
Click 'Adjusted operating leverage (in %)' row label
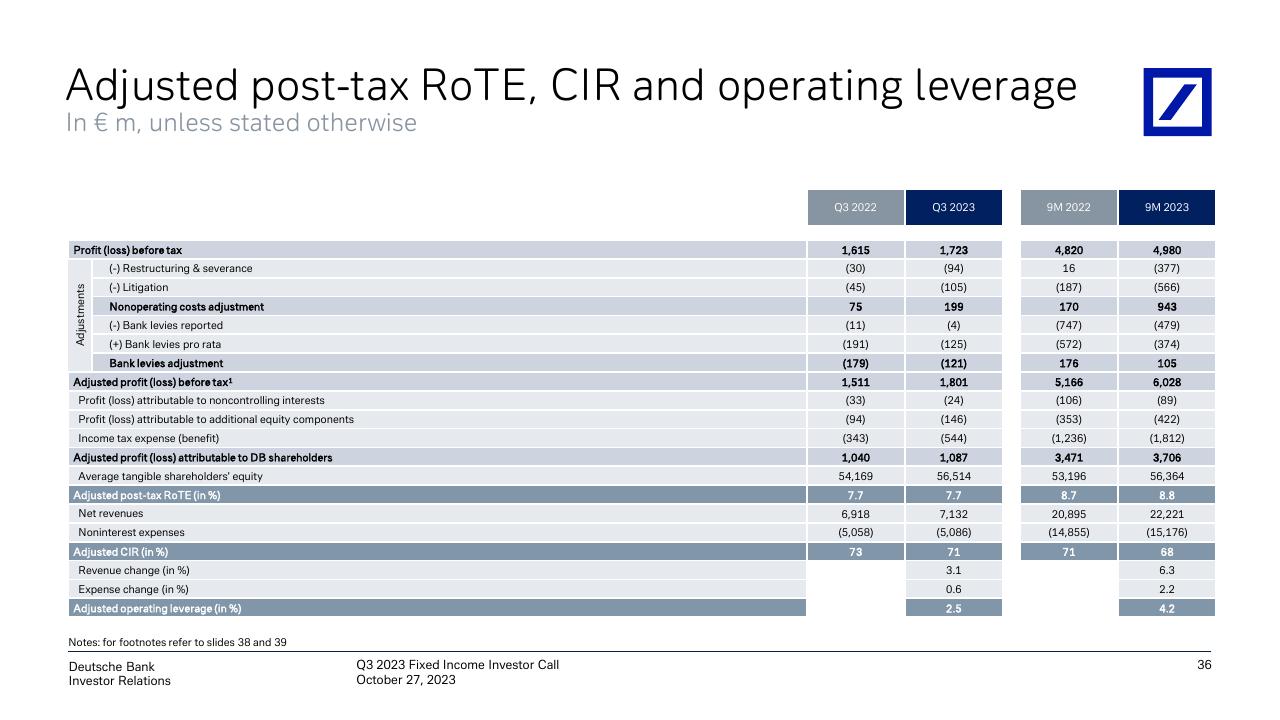157,608
